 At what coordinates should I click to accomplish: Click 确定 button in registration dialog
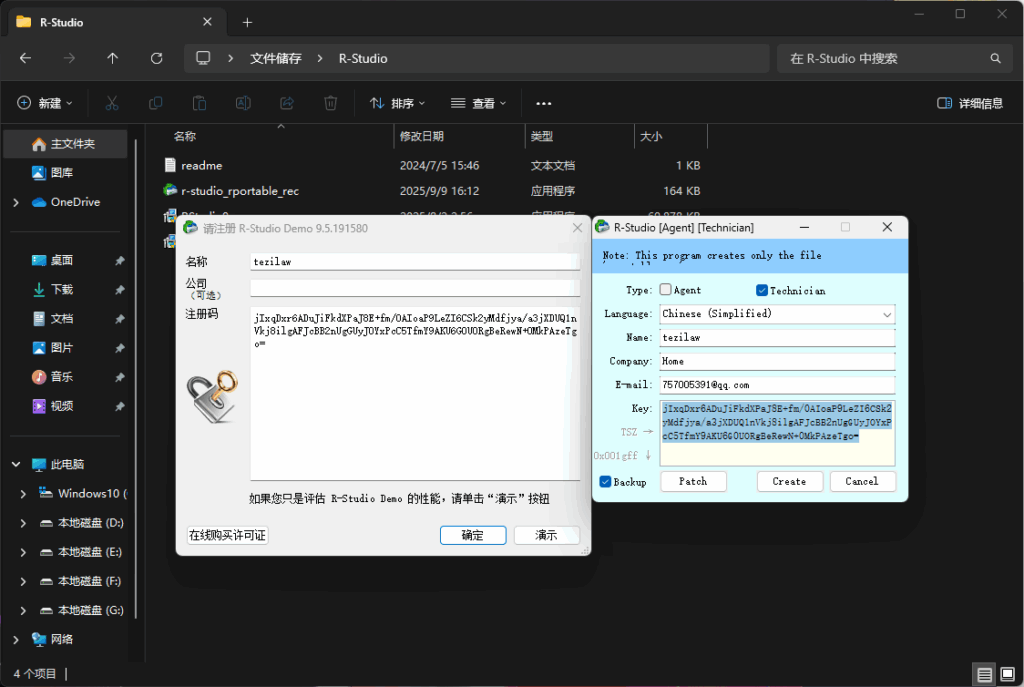(x=473, y=535)
